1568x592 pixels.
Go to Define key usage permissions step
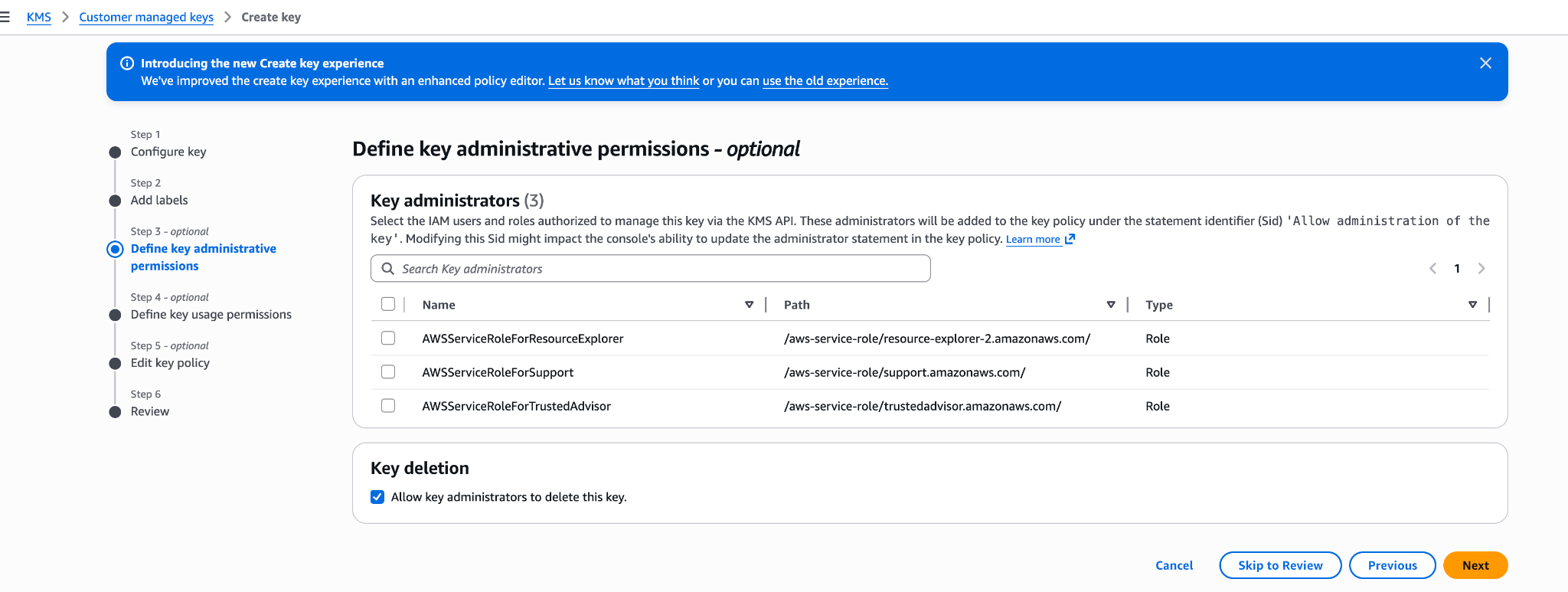click(211, 315)
